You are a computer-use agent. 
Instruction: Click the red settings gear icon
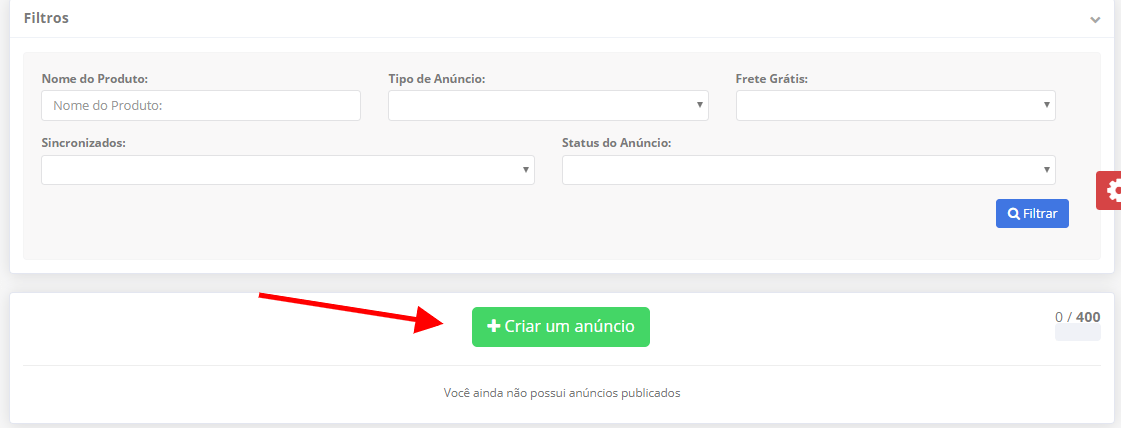[x=1111, y=191]
